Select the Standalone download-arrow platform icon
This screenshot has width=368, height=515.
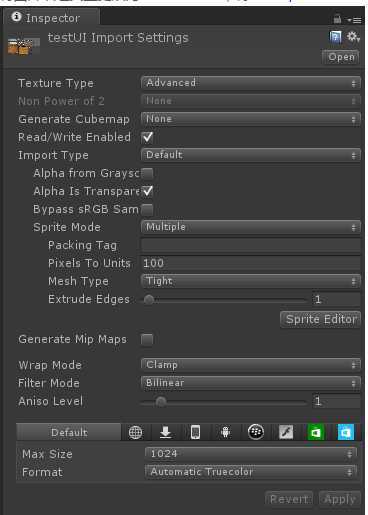click(165, 432)
